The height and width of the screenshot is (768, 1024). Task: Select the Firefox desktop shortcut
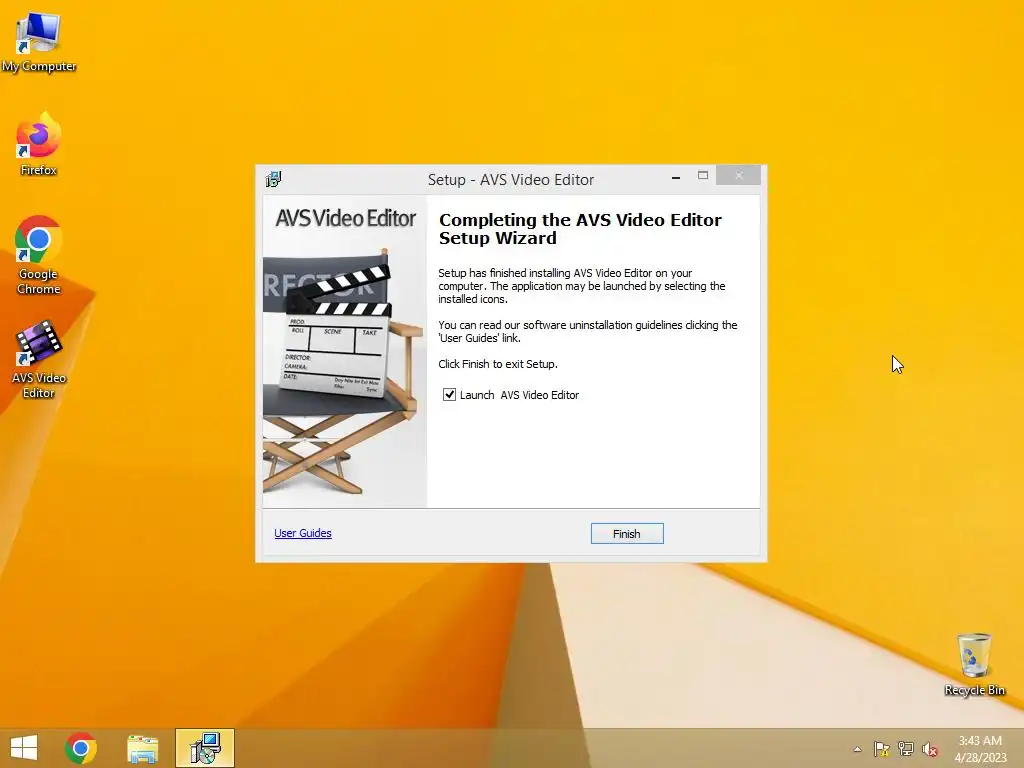39,144
